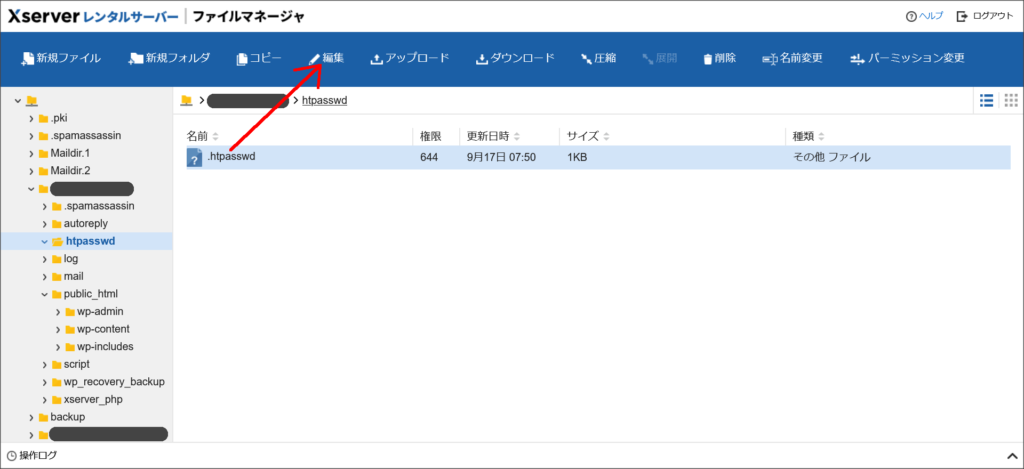Expand the autoreply folder chevron
Image resolution: width=1024 pixels, height=469 pixels.
(44, 223)
